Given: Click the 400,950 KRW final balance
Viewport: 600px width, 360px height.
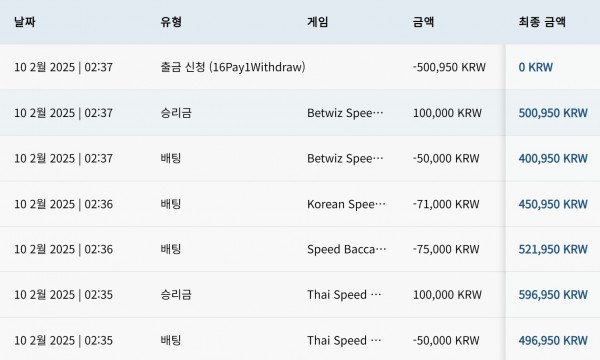Looking at the screenshot, I should [x=553, y=158].
